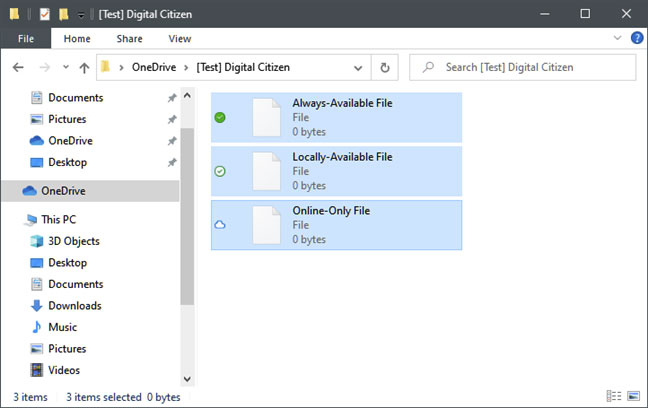Select the Online-Only File

coord(336,225)
